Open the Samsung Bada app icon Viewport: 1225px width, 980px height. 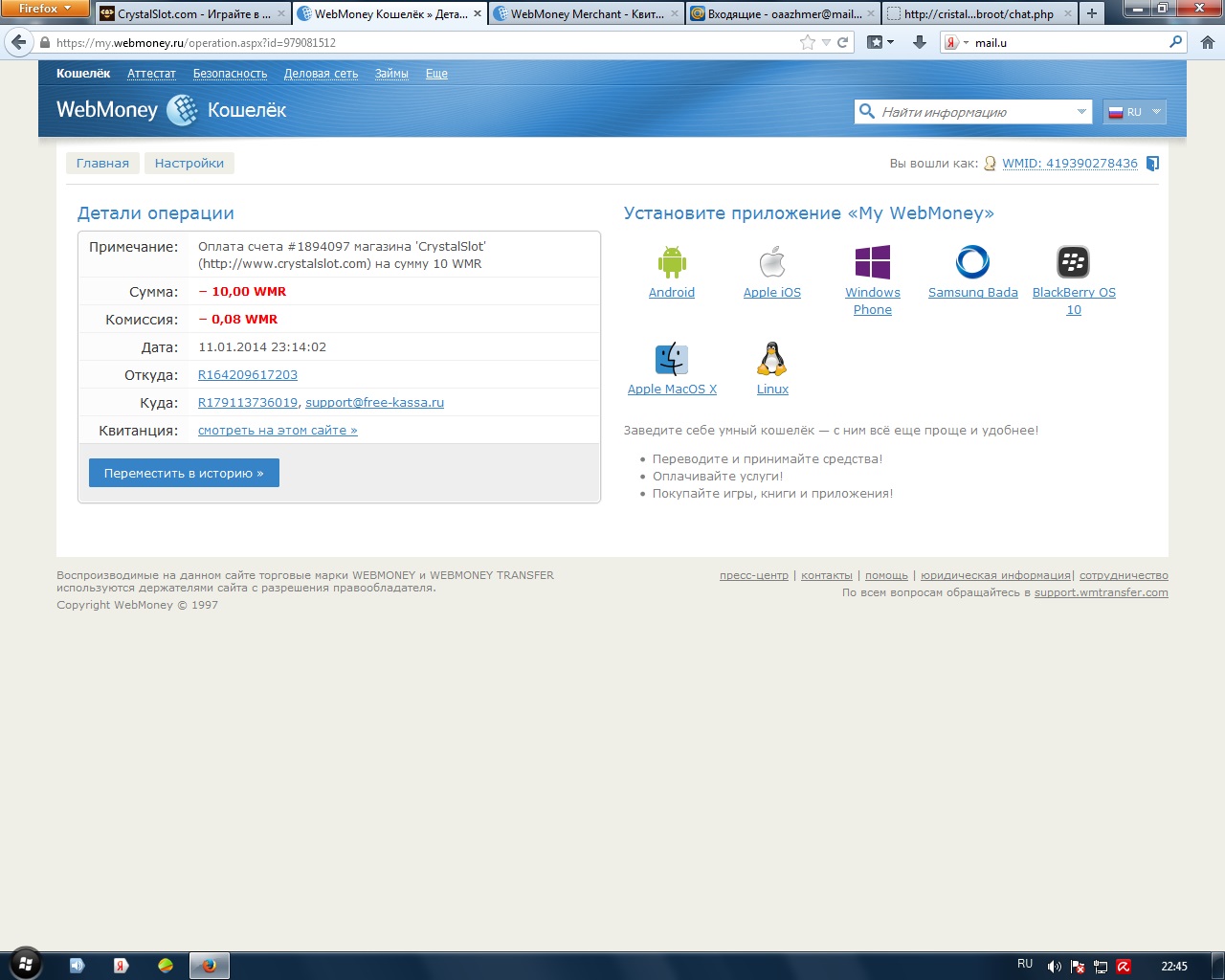972,261
